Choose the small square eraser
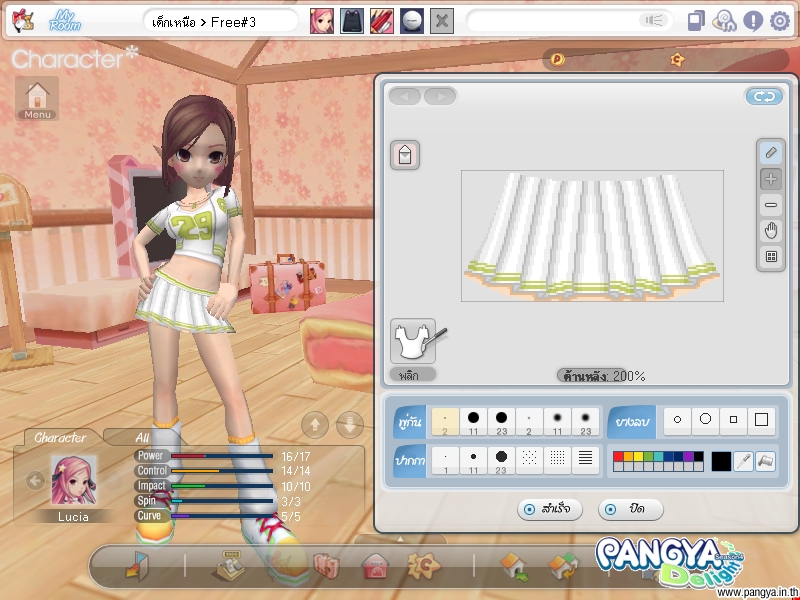The height and width of the screenshot is (600, 800). tap(733, 420)
